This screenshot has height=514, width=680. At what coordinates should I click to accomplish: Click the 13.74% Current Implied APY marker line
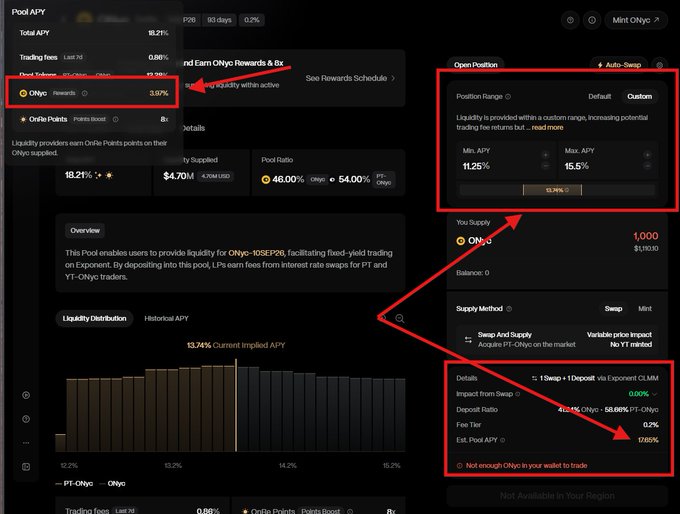click(x=236, y=405)
